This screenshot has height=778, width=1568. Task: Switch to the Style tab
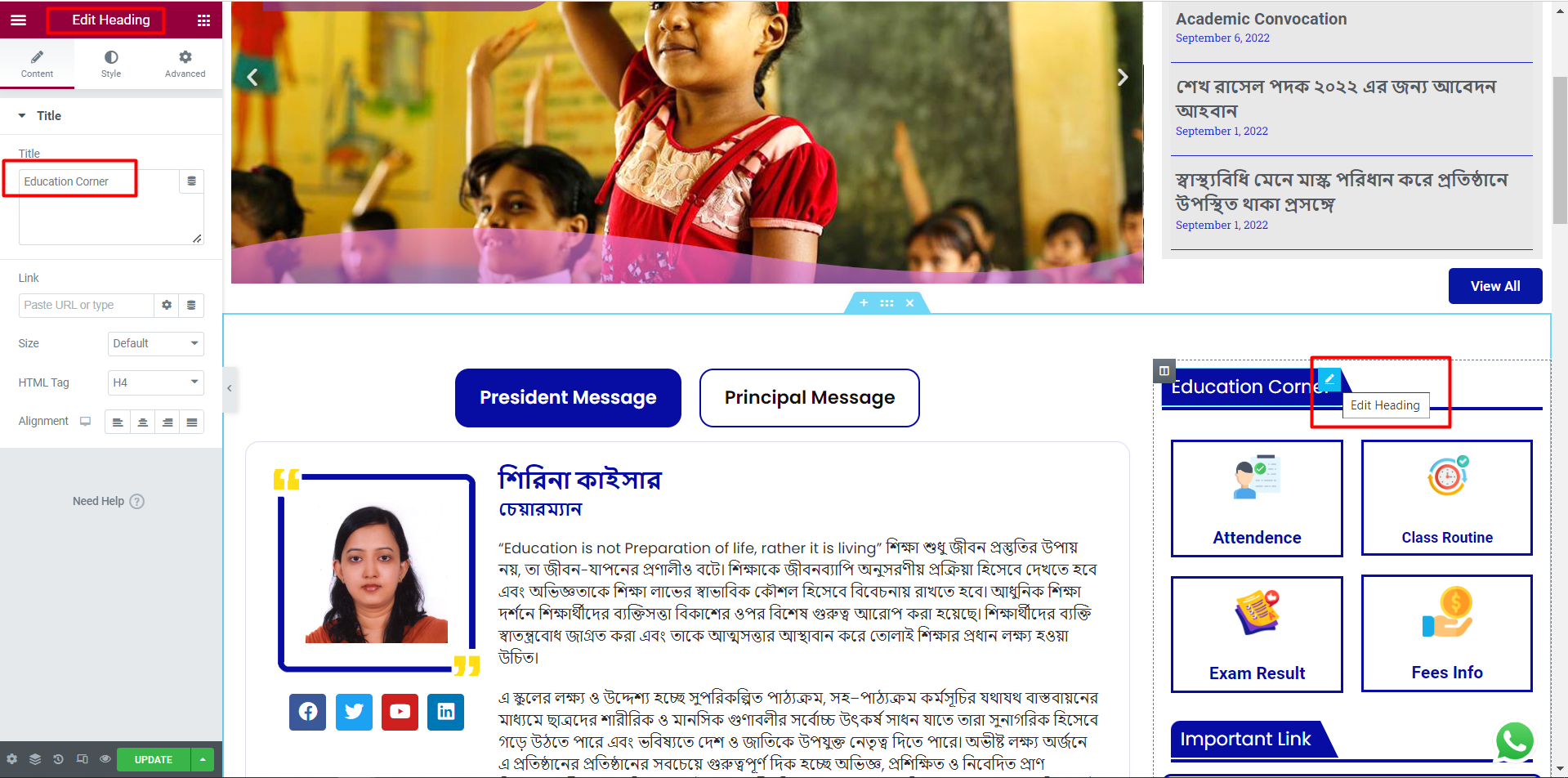[x=111, y=64]
